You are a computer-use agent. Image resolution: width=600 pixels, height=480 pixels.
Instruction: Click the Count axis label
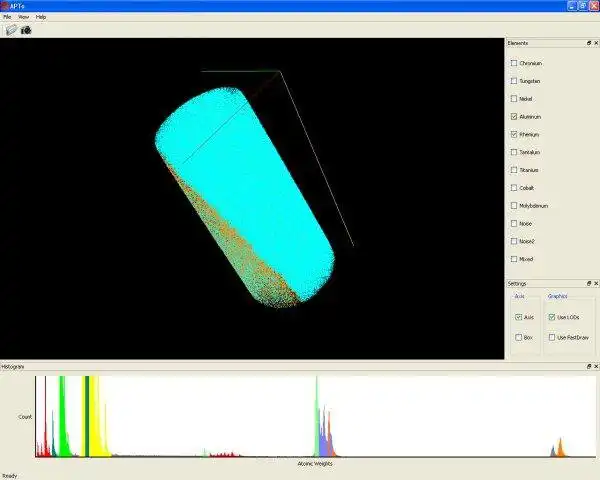coord(25,416)
